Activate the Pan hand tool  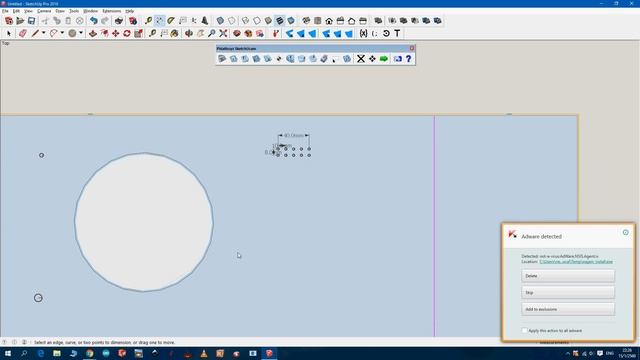200,33
